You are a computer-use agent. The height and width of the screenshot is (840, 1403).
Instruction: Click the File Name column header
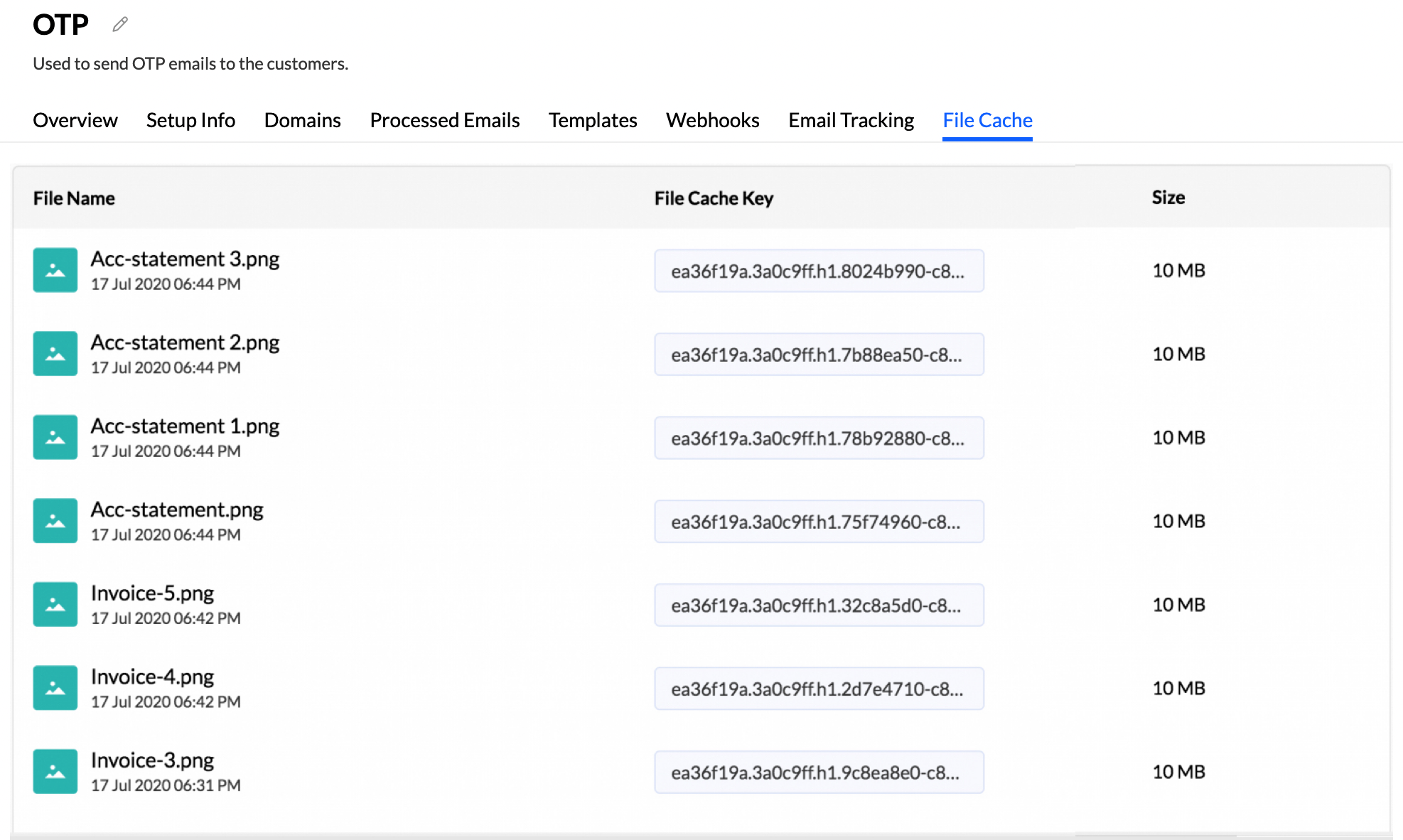(x=74, y=198)
